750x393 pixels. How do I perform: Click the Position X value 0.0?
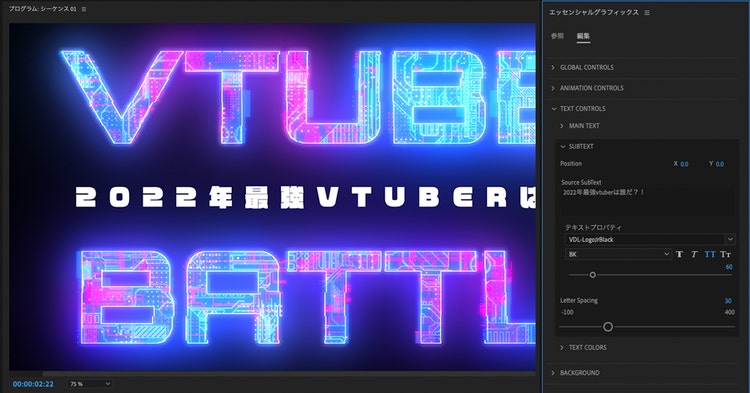tap(684, 164)
